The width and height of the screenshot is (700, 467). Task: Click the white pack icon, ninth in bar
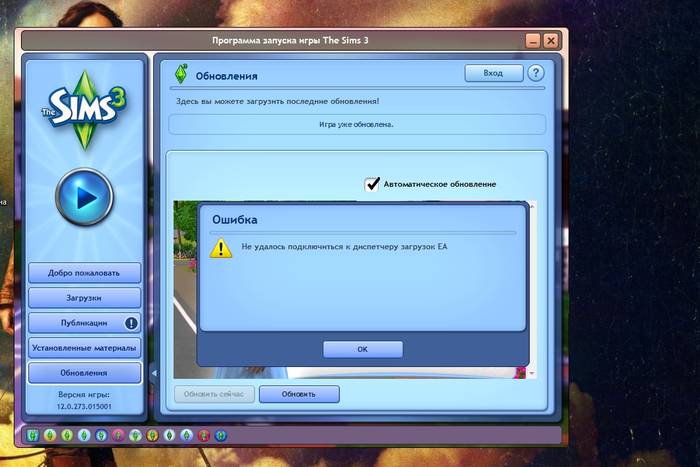[x=169, y=435]
